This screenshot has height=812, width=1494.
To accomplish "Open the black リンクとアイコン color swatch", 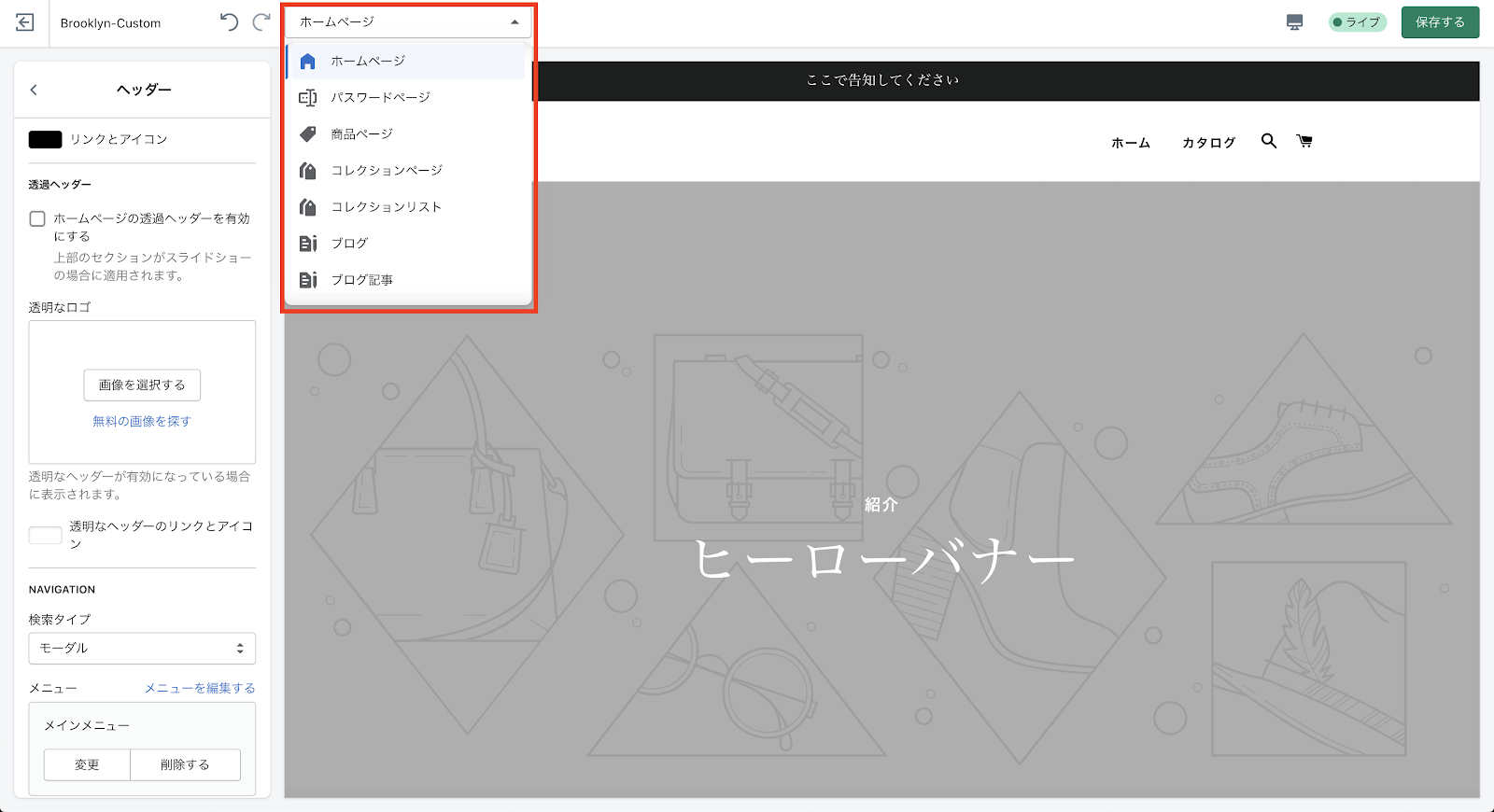I will click(x=45, y=139).
